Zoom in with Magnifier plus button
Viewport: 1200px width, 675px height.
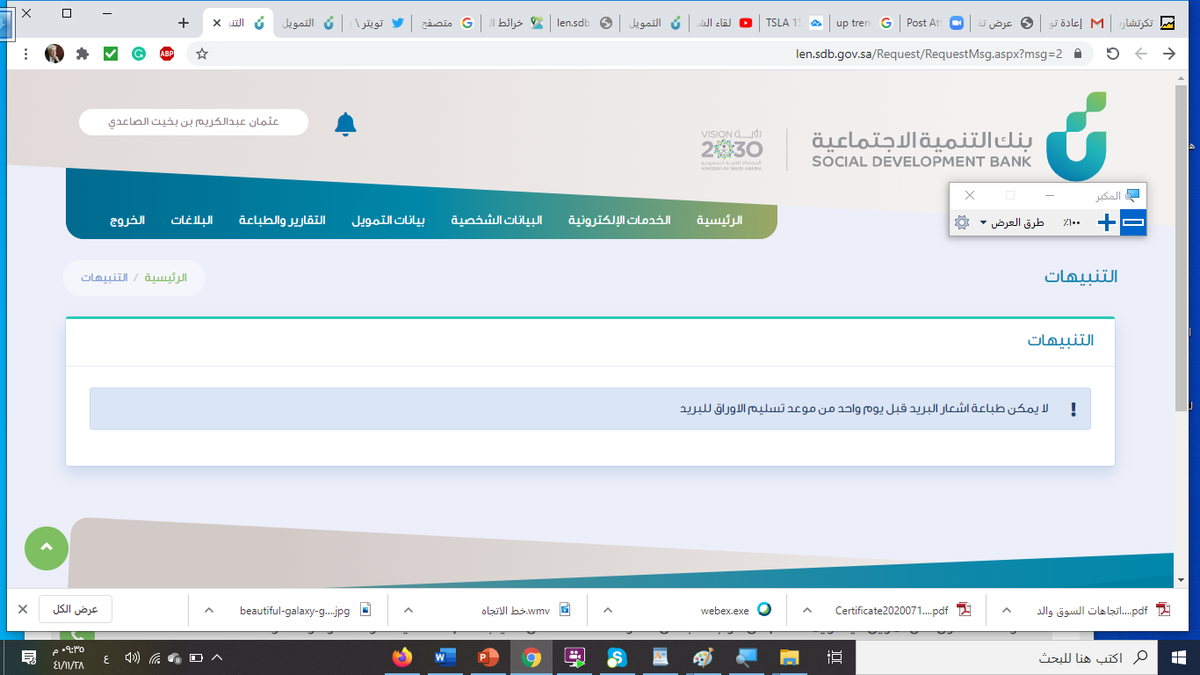[x=1107, y=222]
